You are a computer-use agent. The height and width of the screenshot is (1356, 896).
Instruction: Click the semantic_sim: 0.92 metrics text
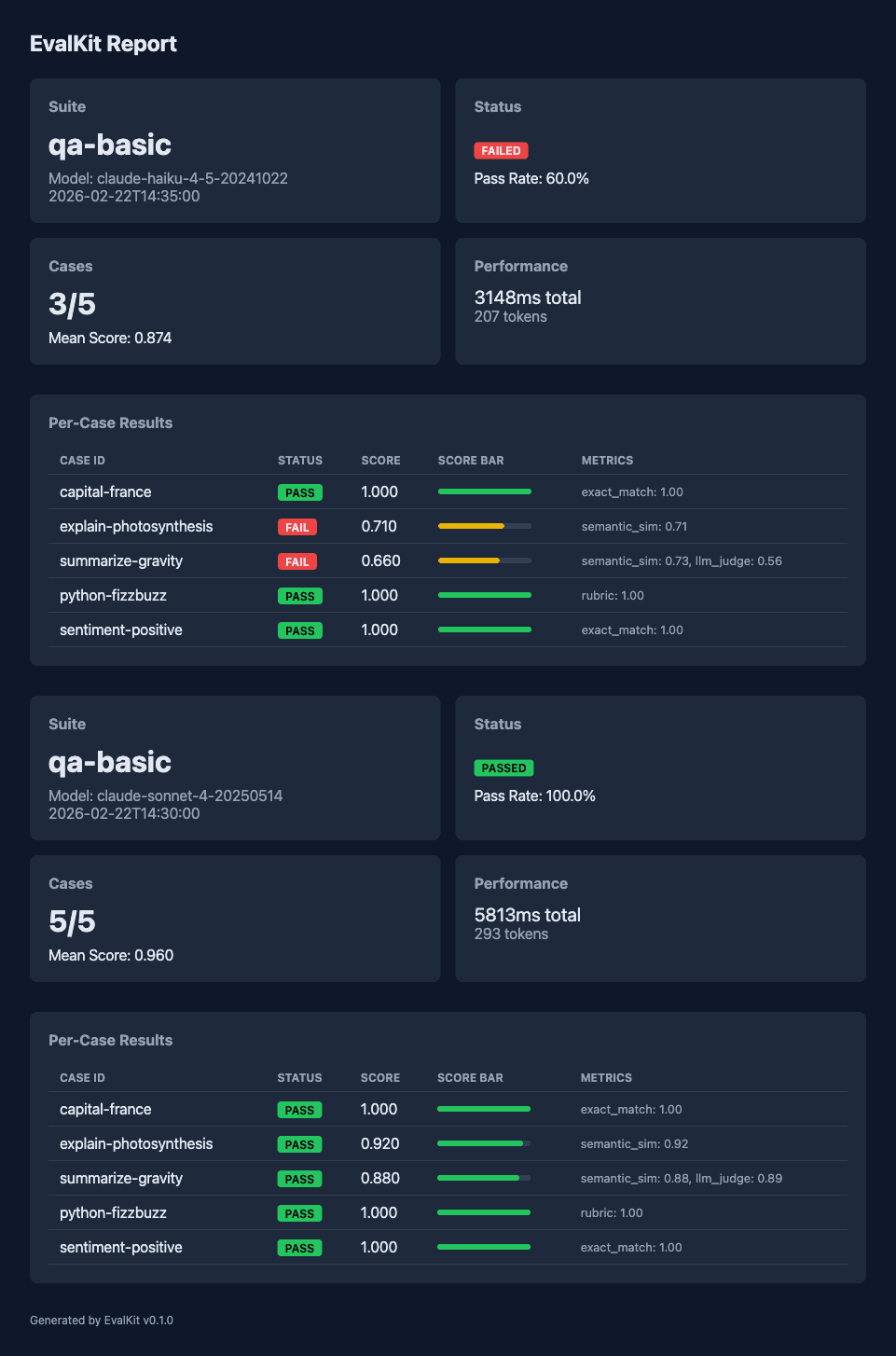(634, 1144)
